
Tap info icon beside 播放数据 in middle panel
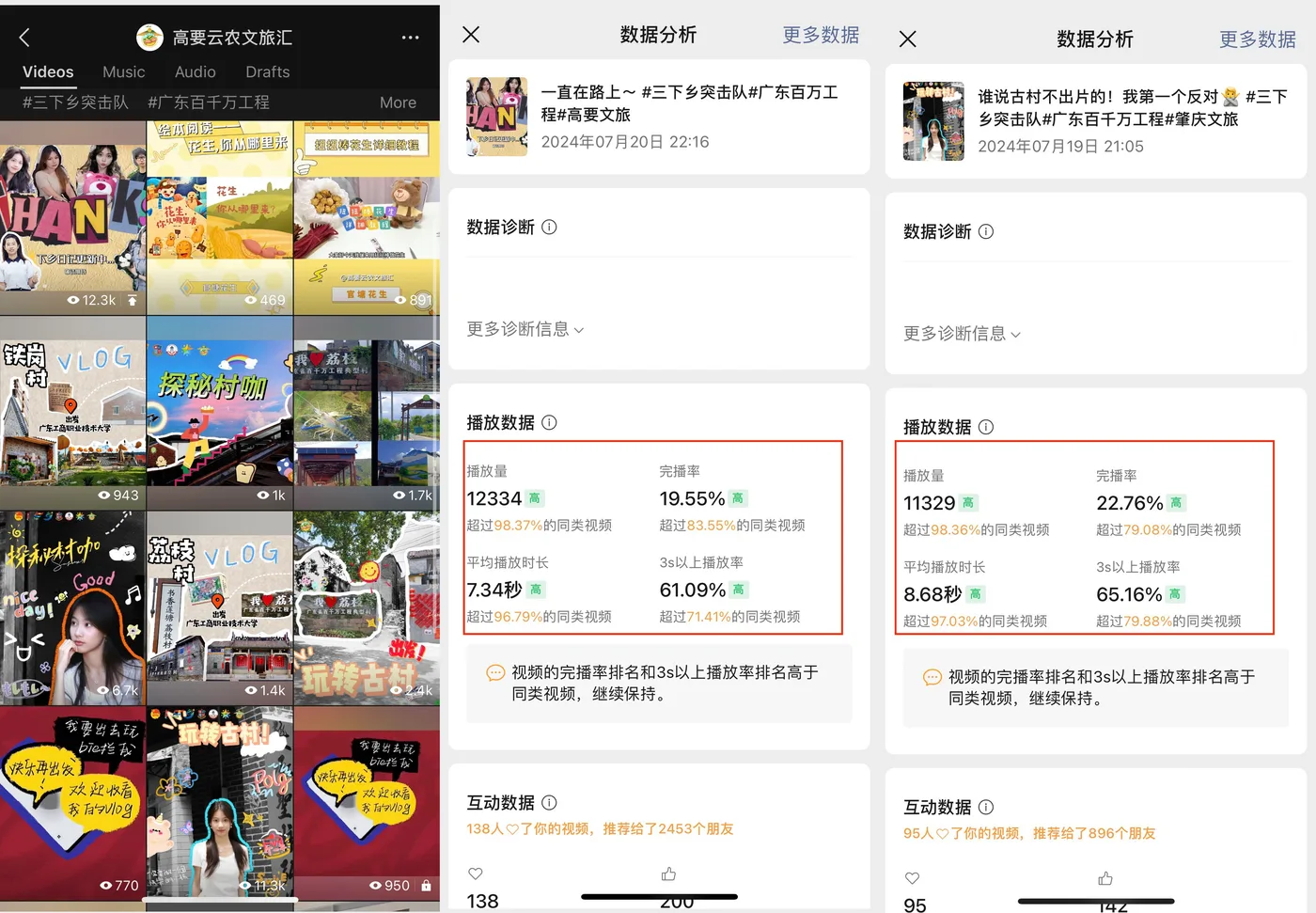pos(550,422)
